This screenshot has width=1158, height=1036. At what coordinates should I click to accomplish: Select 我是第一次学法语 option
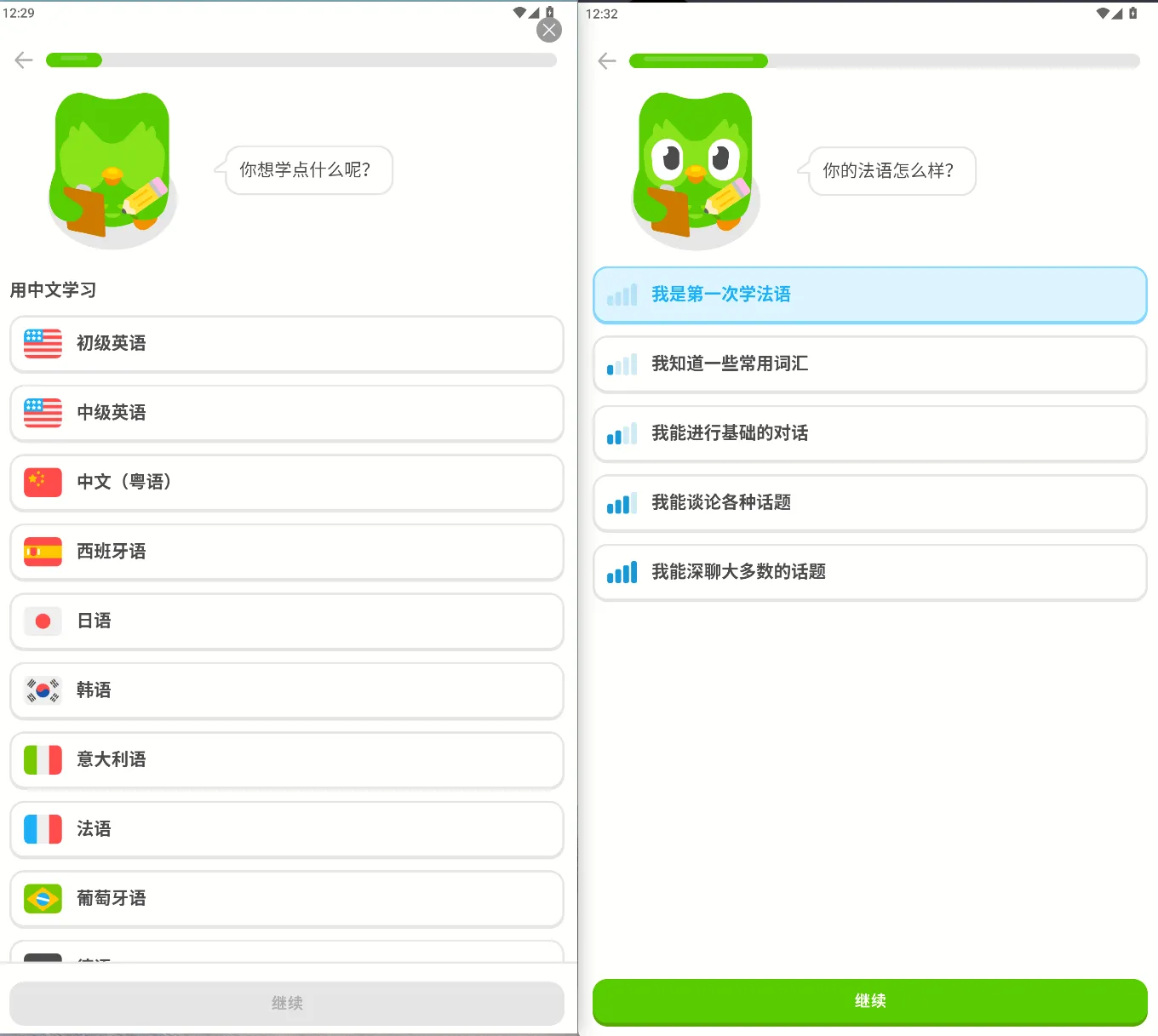click(869, 295)
